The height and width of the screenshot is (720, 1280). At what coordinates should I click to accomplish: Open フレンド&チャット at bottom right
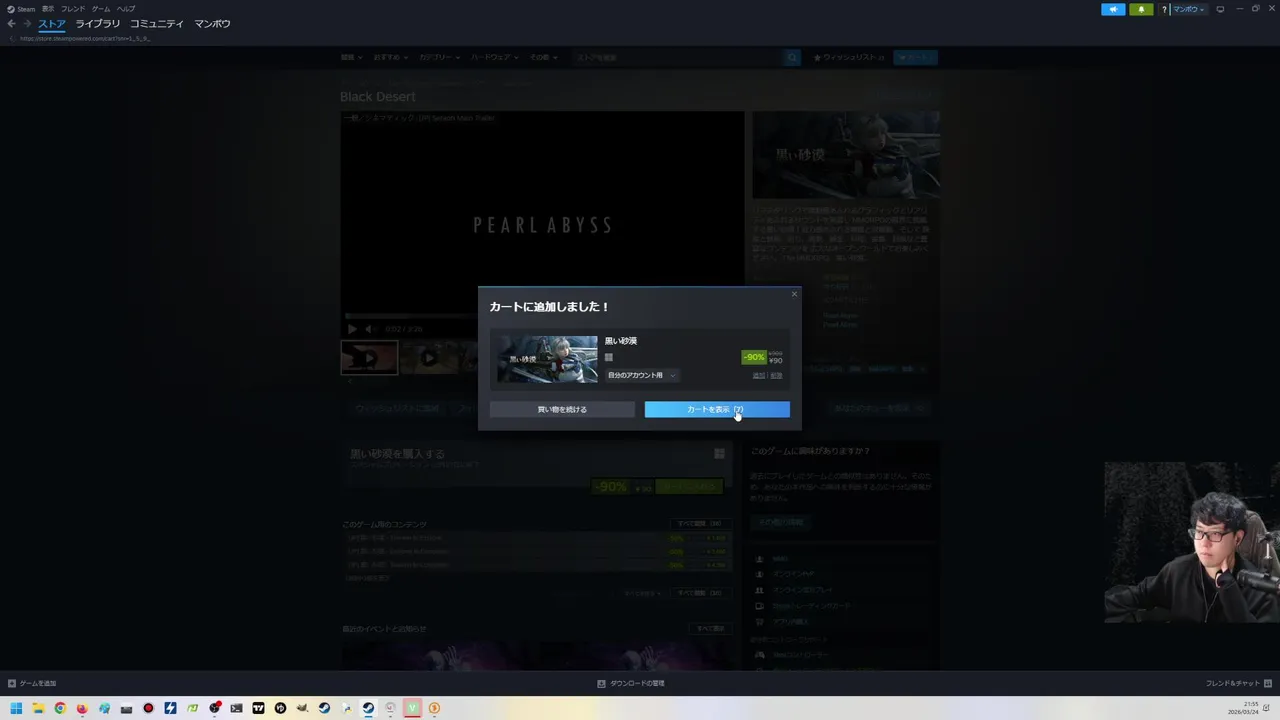coord(1238,684)
